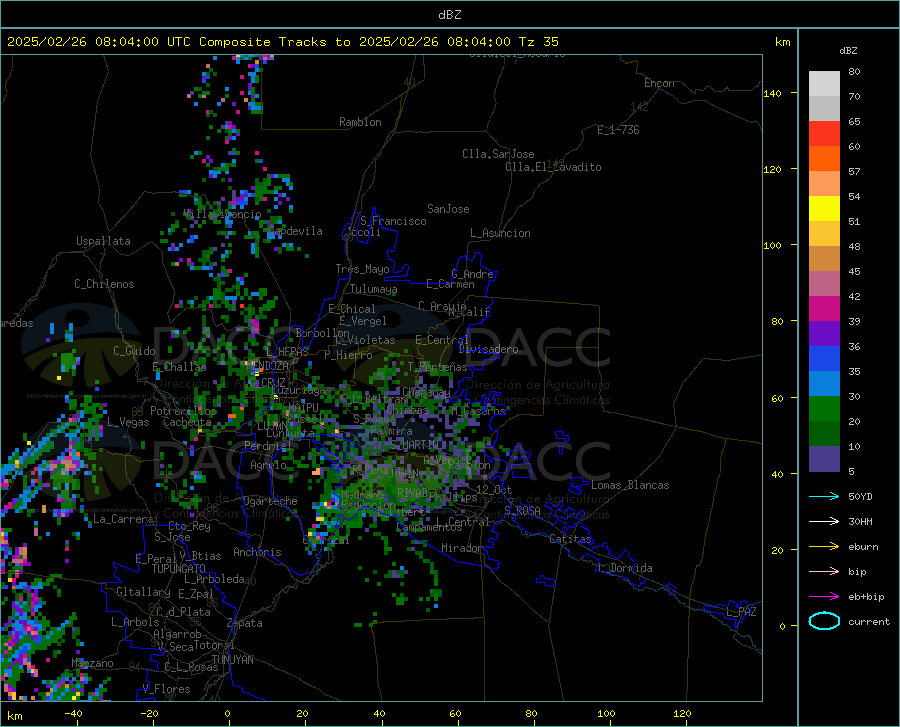This screenshot has height=727, width=900.
Task: Click the white 30HM arrow in the legend
Action: point(824,521)
